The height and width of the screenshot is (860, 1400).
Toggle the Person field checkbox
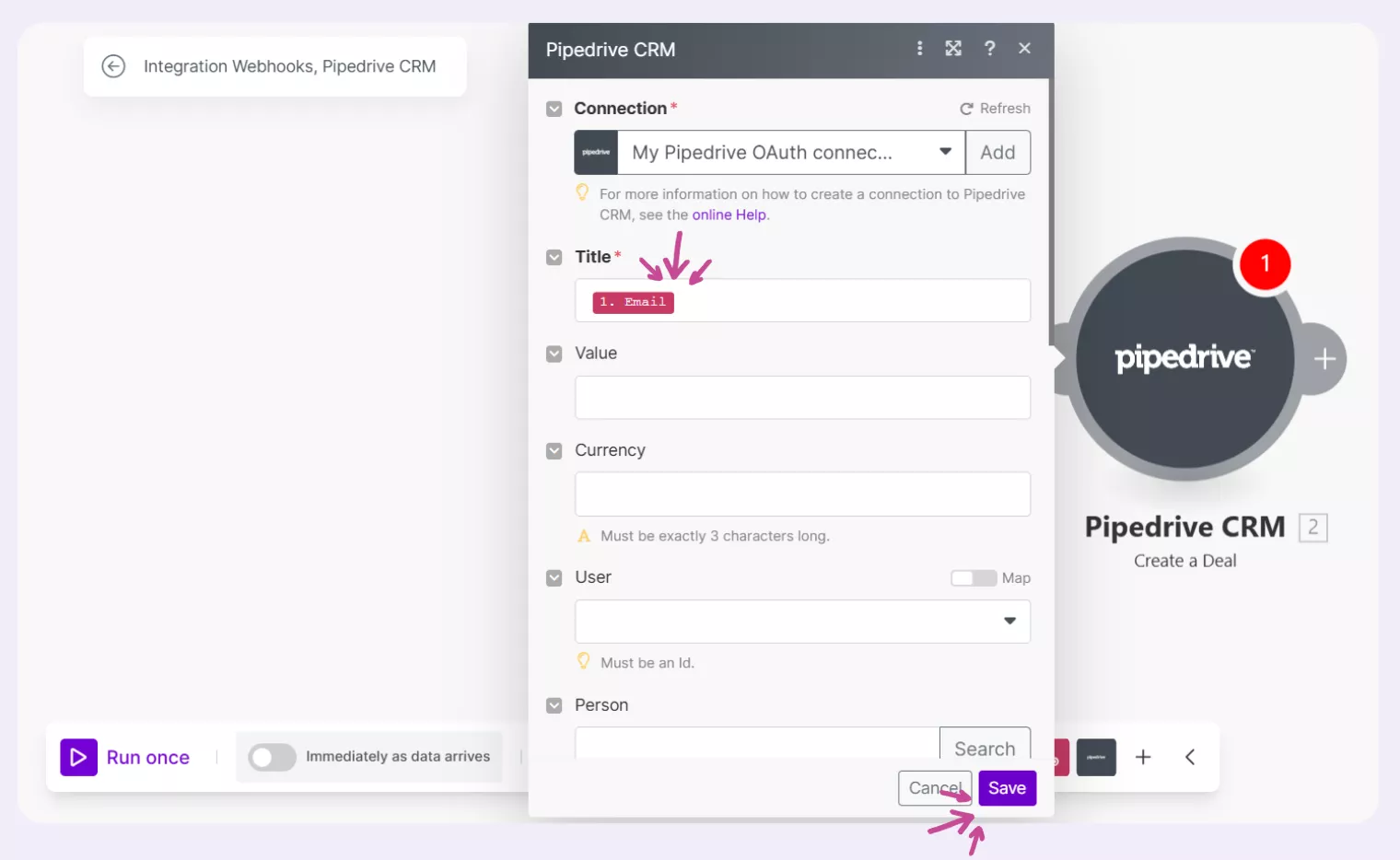tap(554, 705)
